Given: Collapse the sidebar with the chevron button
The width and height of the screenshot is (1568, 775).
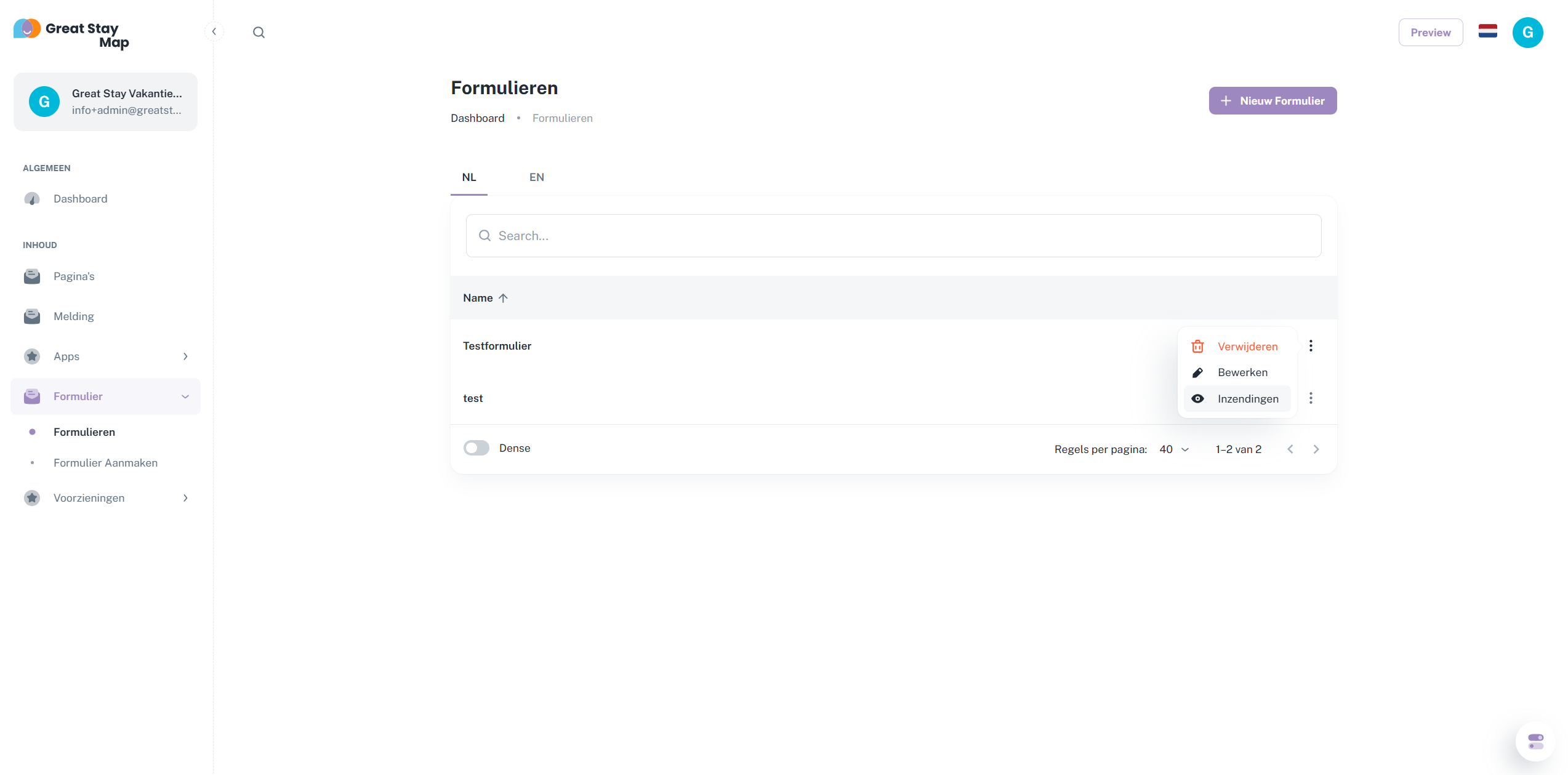Looking at the screenshot, I should pyautogui.click(x=214, y=31).
